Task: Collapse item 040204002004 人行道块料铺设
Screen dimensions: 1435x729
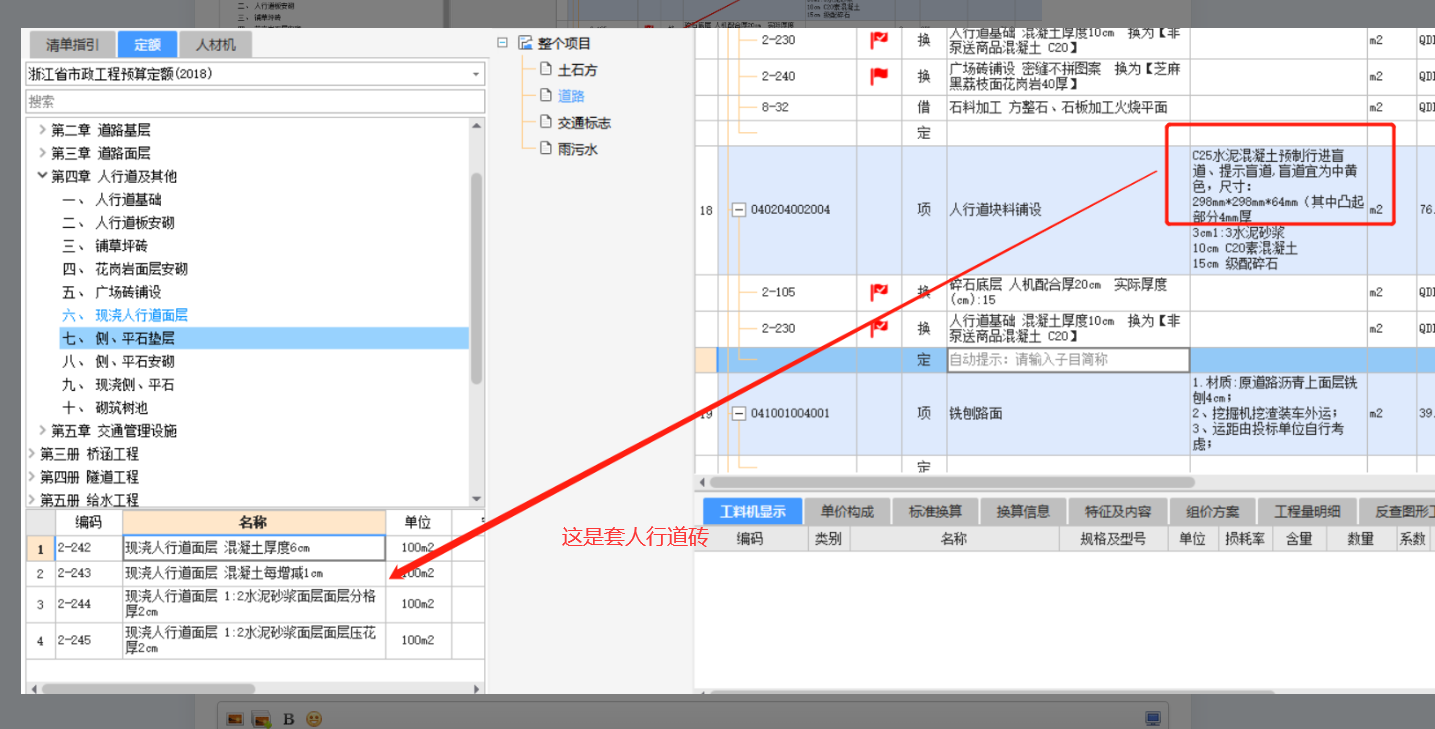Action: (740, 210)
